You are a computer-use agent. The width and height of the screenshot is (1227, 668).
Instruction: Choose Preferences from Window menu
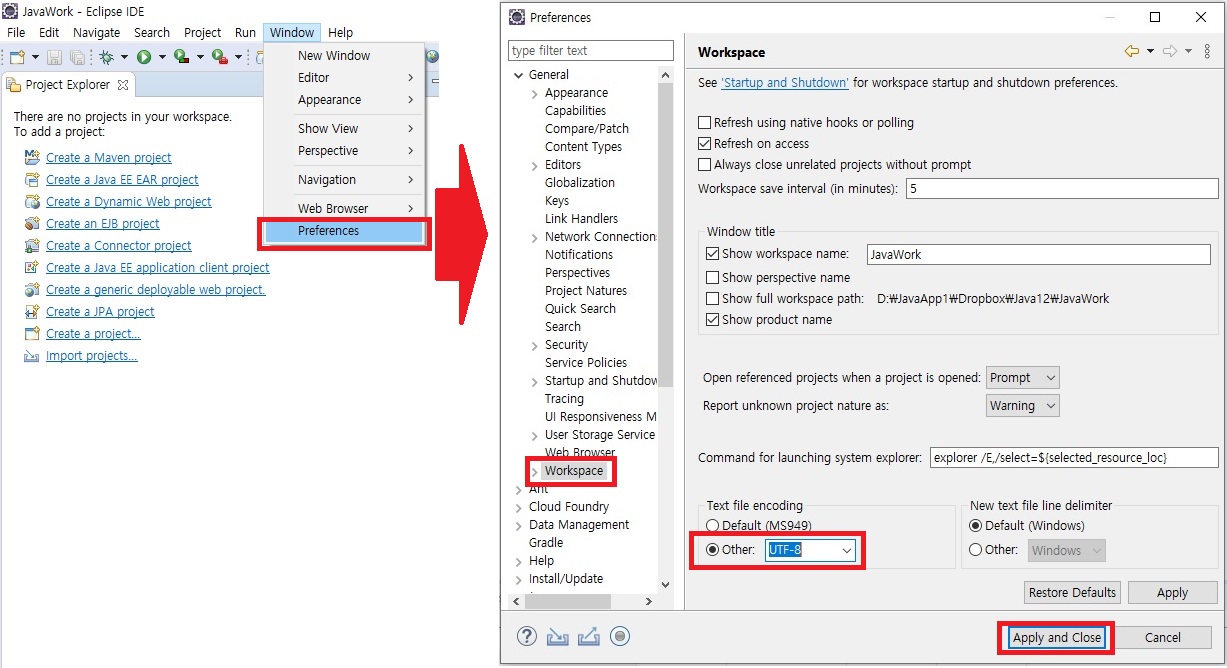click(344, 231)
